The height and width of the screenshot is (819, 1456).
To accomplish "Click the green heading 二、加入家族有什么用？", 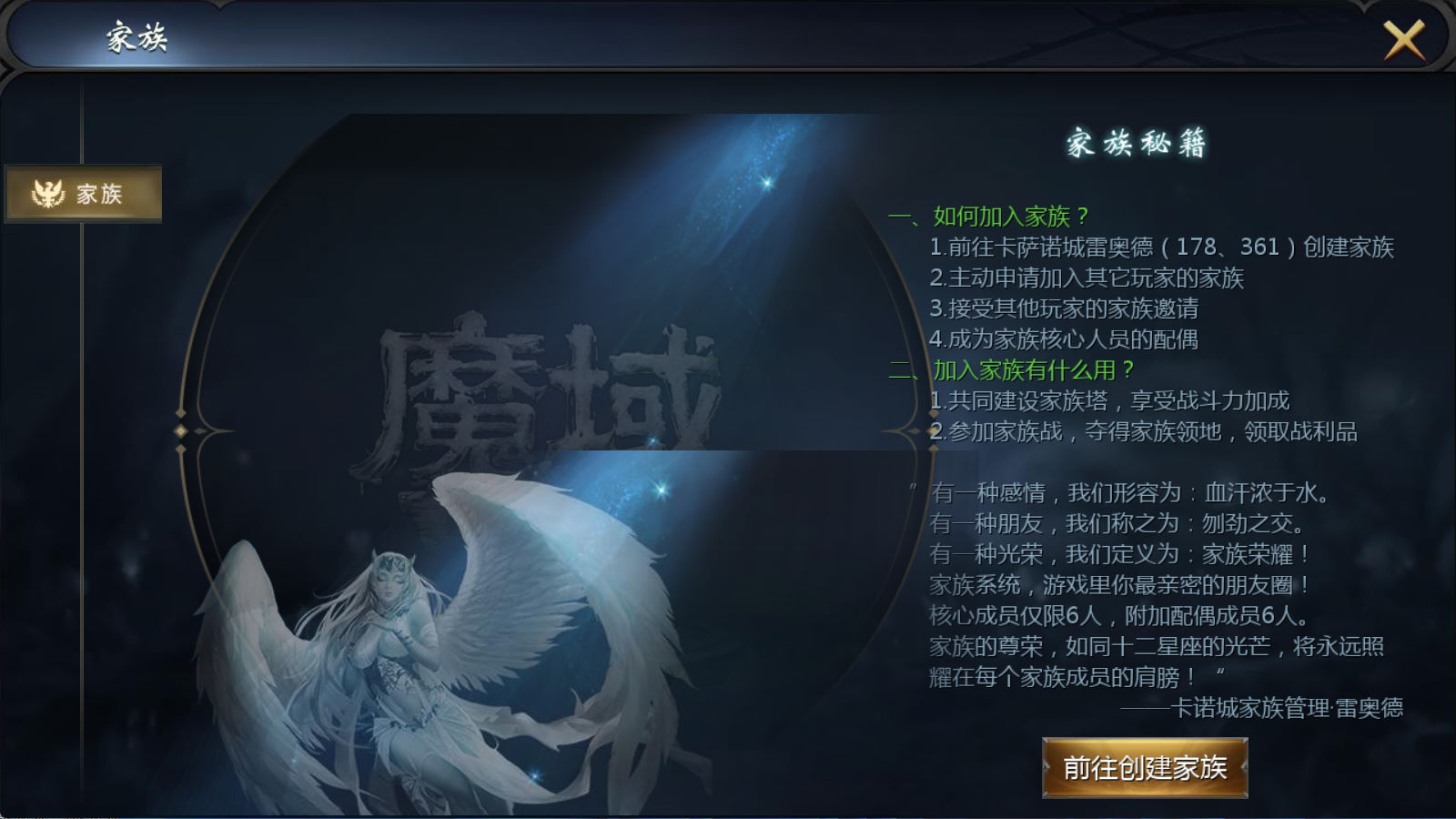I will 1012,370.
